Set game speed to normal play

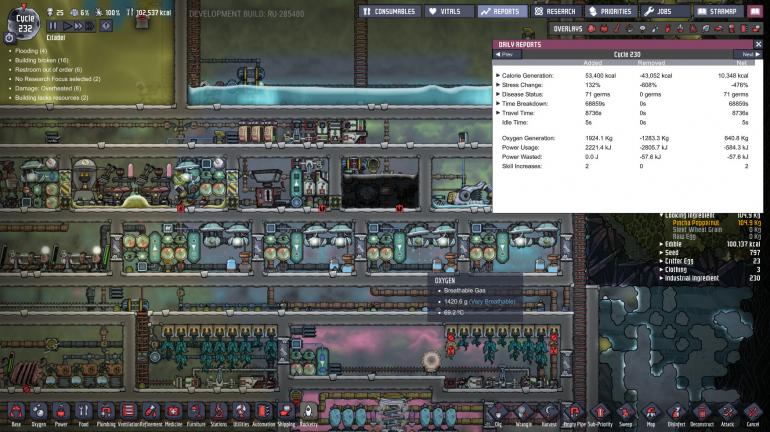pyautogui.click(x=68, y=26)
